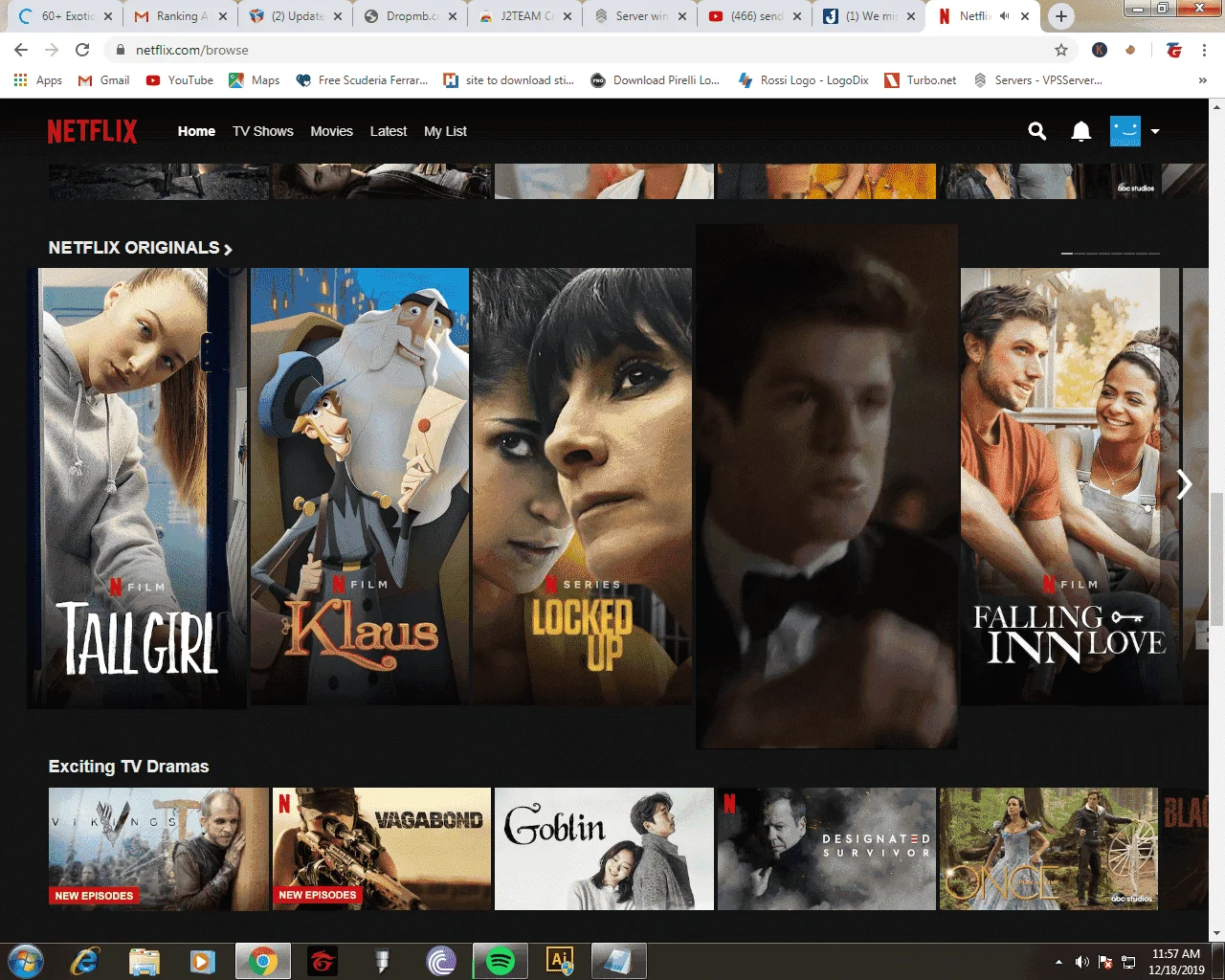Image resolution: width=1225 pixels, height=980 pixels.
Task: Open the Netflix notifications bell
Action: [x=1081, y=131]
